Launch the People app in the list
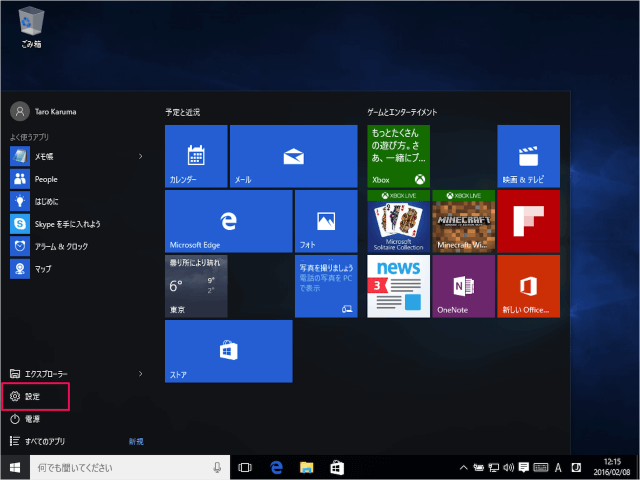This screenshot has height=480, width=640. point(77,179)
